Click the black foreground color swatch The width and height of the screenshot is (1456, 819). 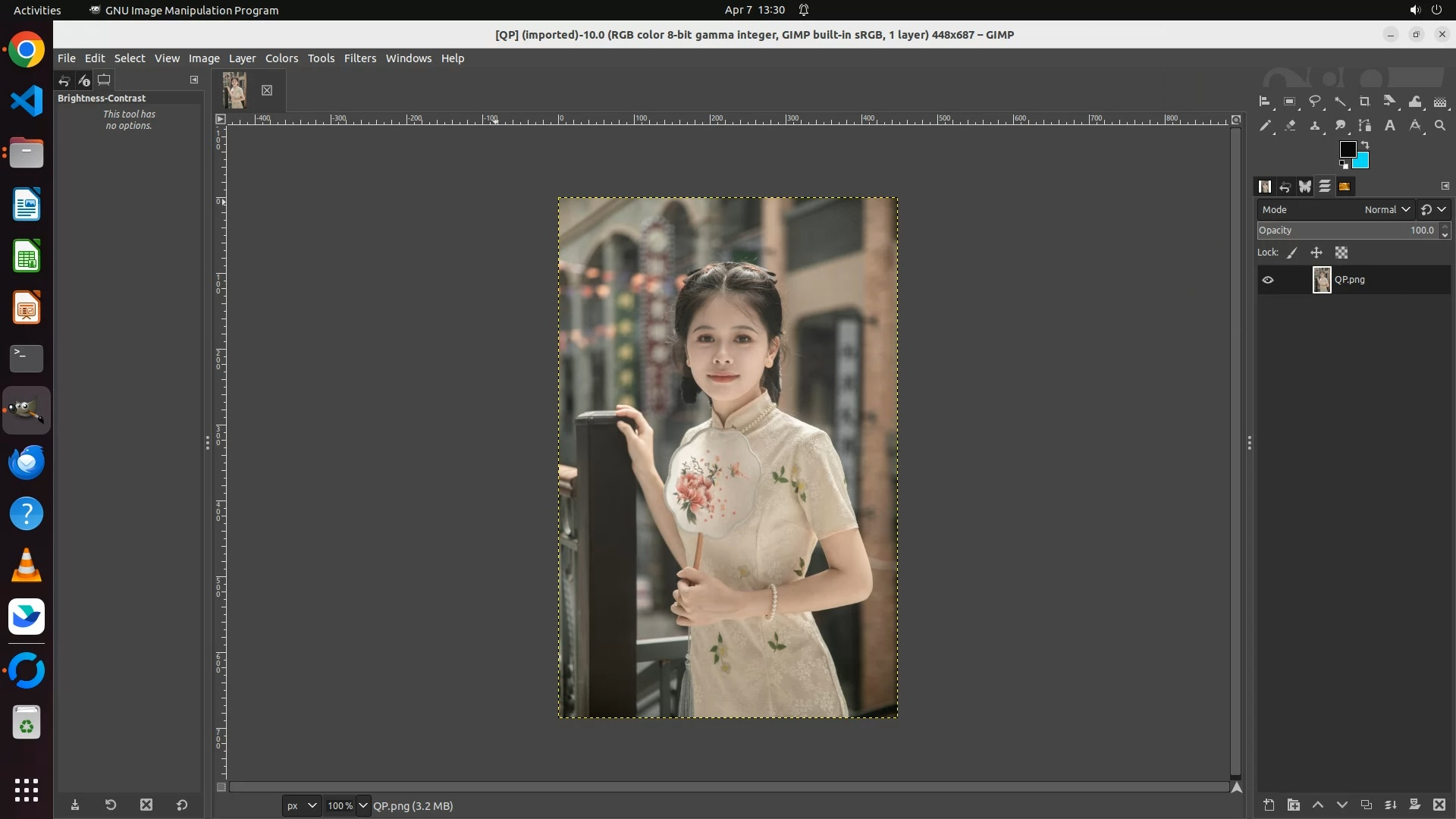1347,149
